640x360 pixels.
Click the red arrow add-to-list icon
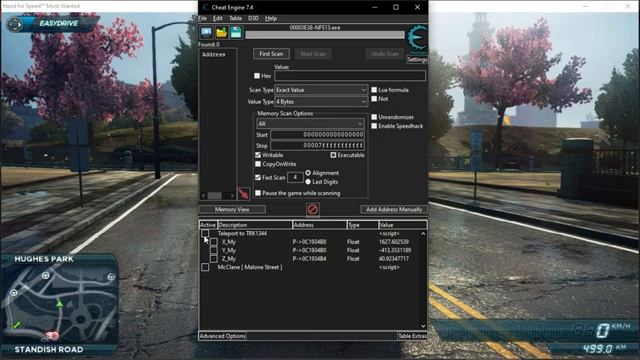point(244,193)
